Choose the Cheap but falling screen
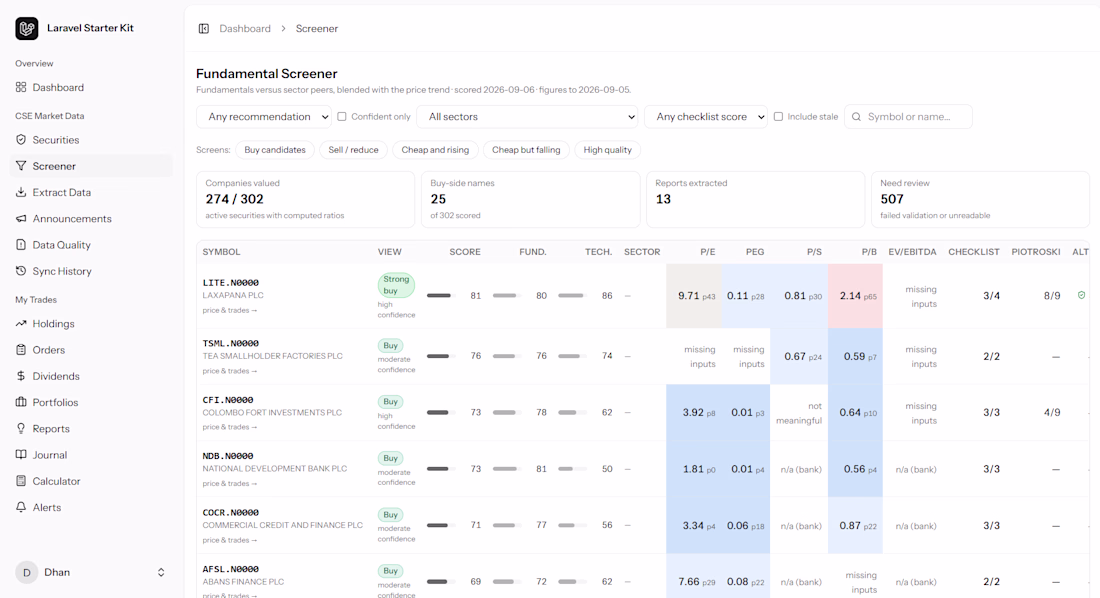This screenshot has width=1100, height=598. 526,150
